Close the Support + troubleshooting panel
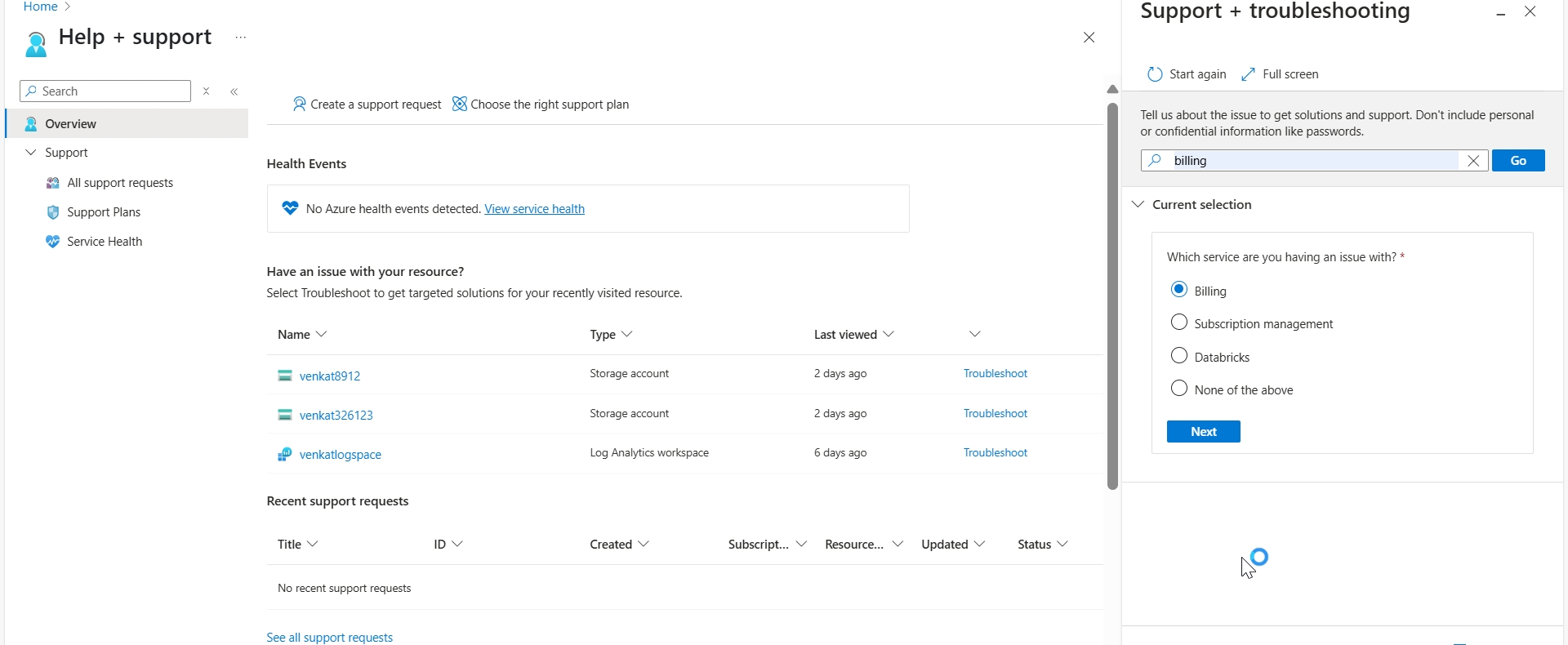 1530,11
